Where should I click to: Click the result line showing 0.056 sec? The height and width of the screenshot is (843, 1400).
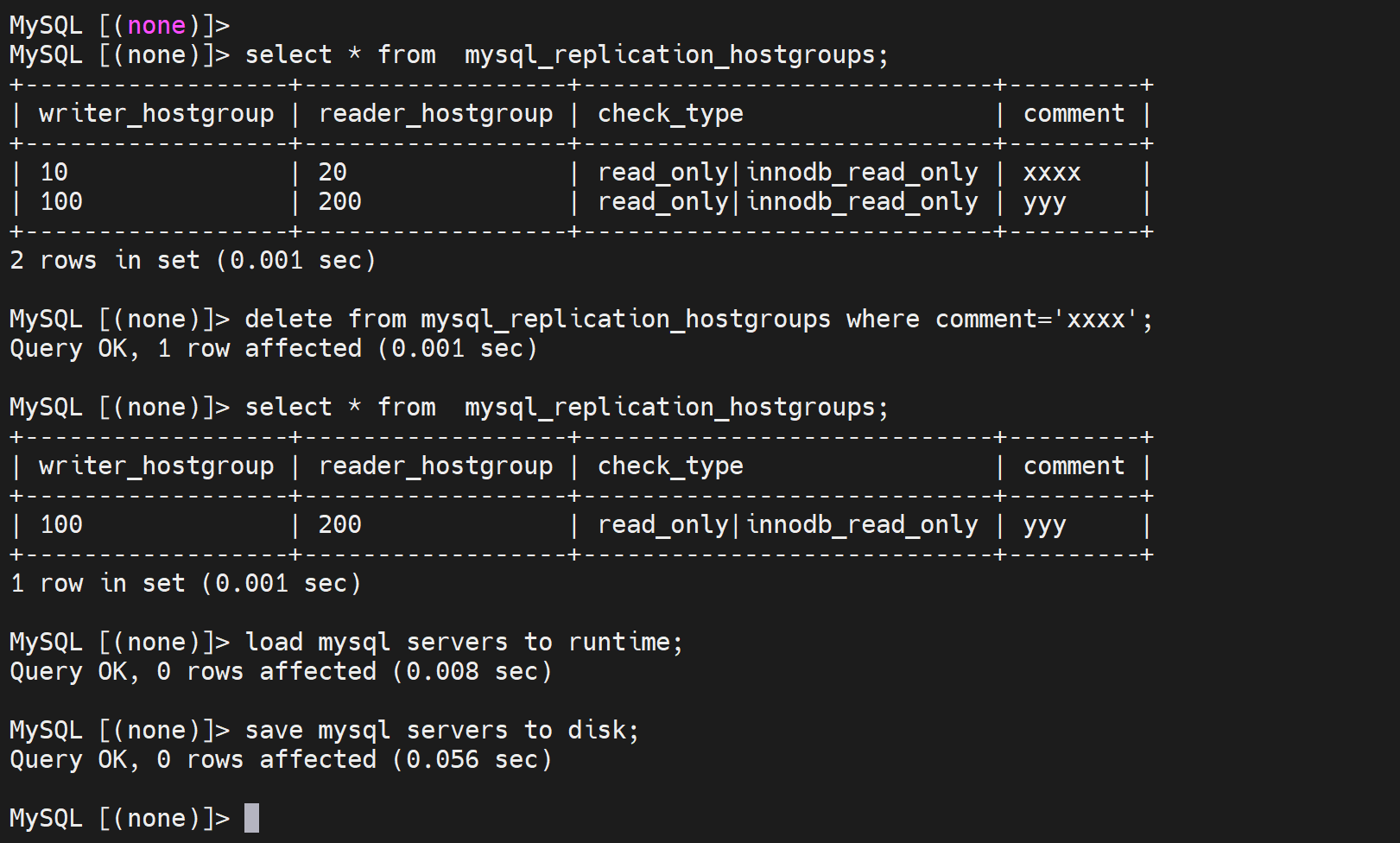coord(281,760)
